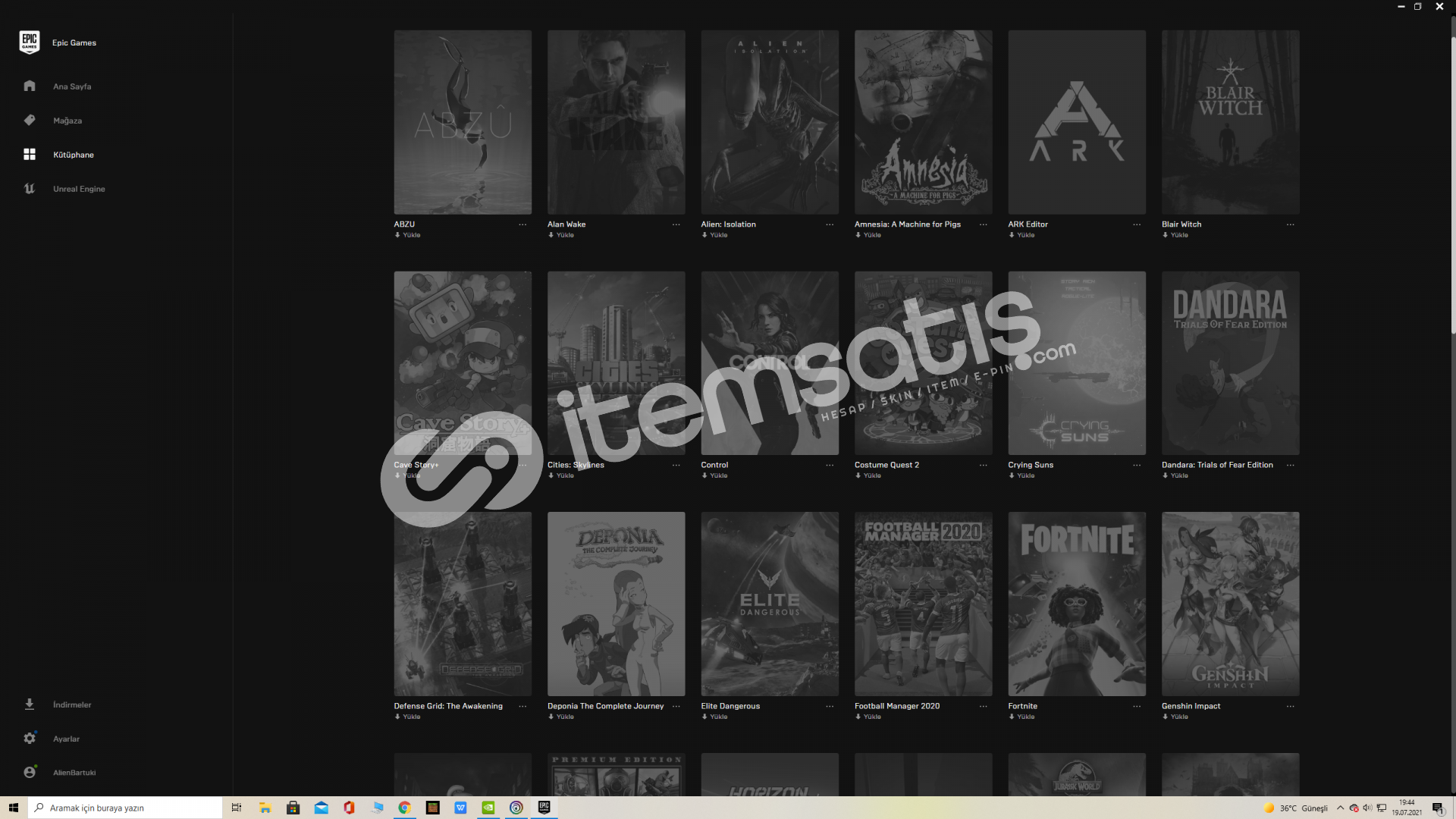This screenshot has width=1456, height=819.
Task: Open AlienBartuki profile icon
Action: [30, 772]
